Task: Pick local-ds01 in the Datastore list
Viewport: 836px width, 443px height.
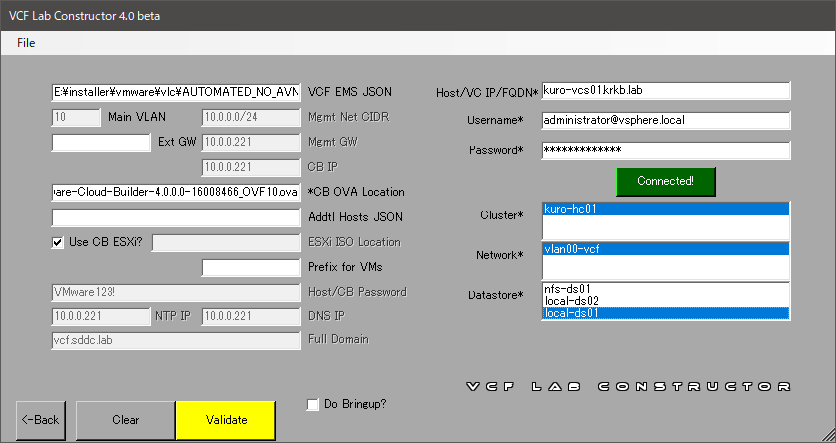Action: (665, 313)
